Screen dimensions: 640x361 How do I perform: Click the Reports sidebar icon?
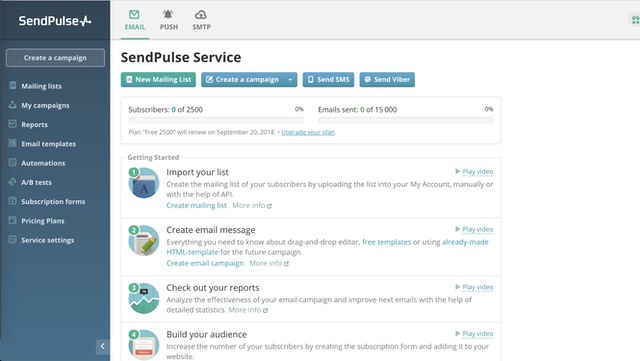(x=13, y=124)
